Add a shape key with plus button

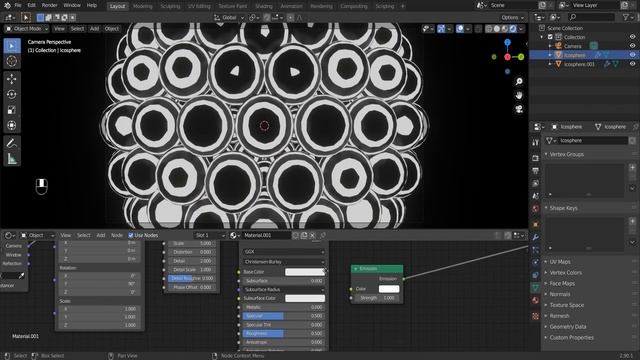tap(632, 221)
